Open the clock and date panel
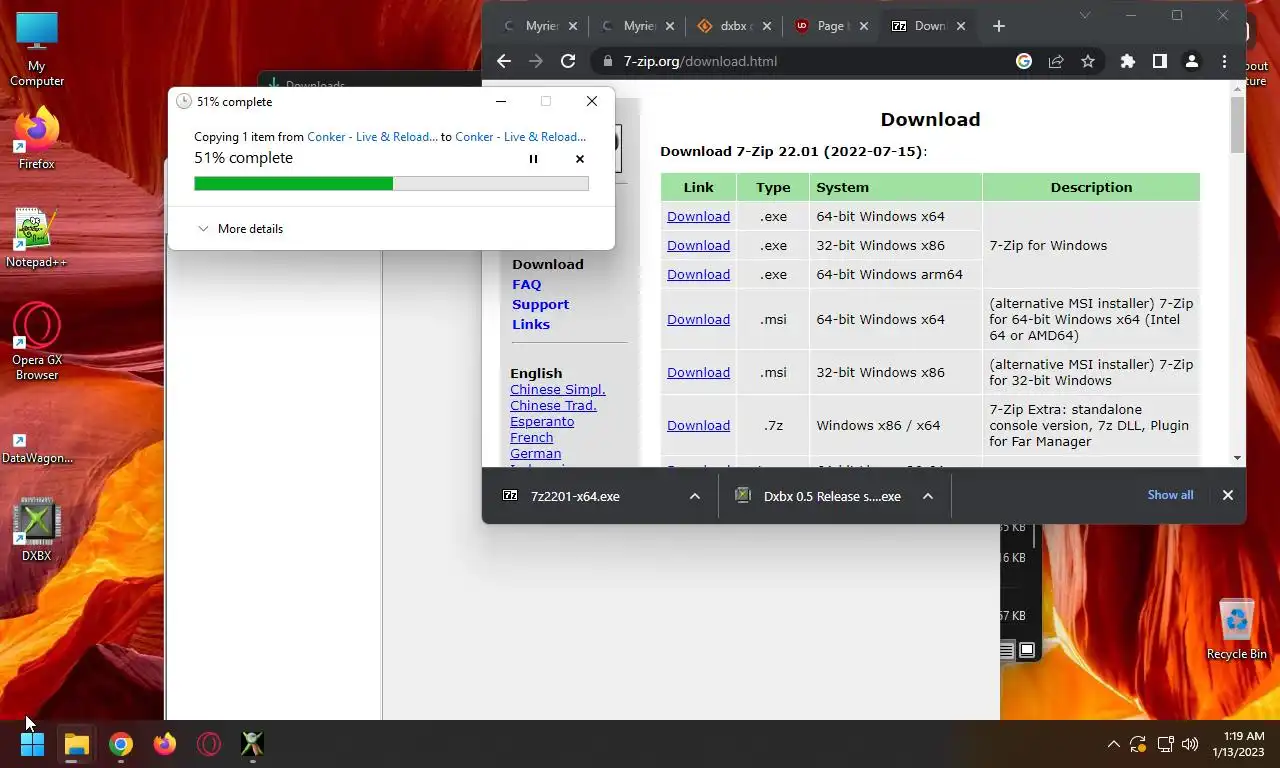The width and height of the screenshot is (1280, 768). (x=1238, y=744)
